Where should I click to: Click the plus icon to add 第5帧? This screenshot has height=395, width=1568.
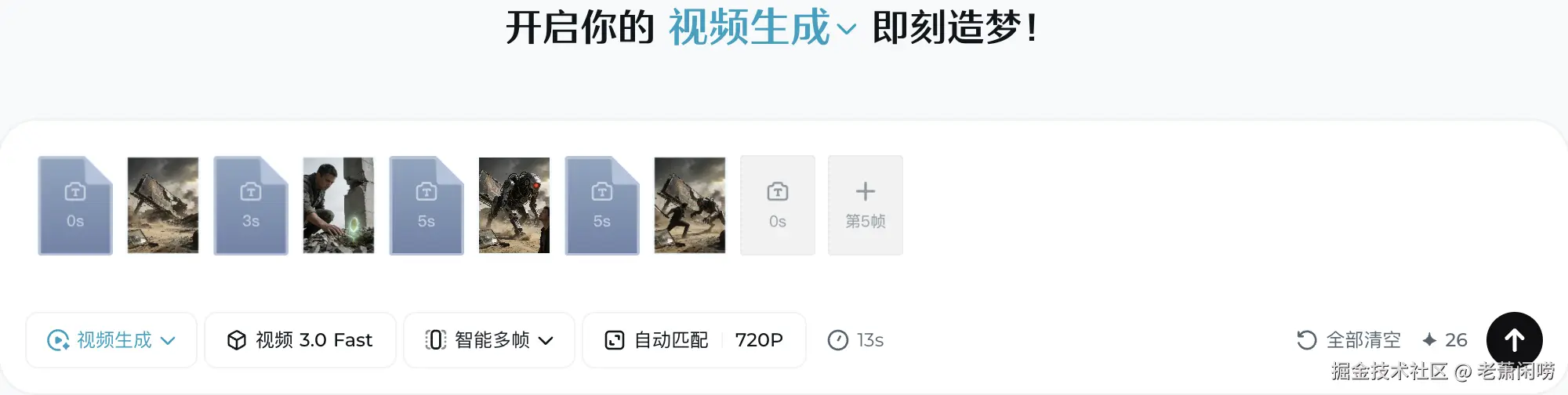pyautogui.click(x=865, y=190)
